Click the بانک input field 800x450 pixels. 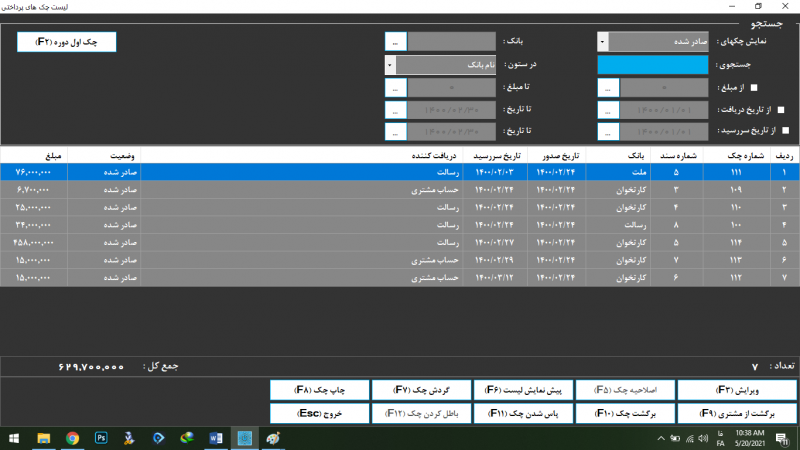452,42
